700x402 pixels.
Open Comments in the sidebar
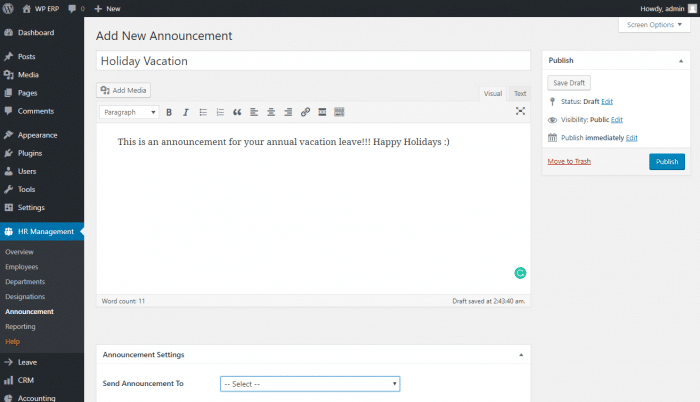point(42,111)
